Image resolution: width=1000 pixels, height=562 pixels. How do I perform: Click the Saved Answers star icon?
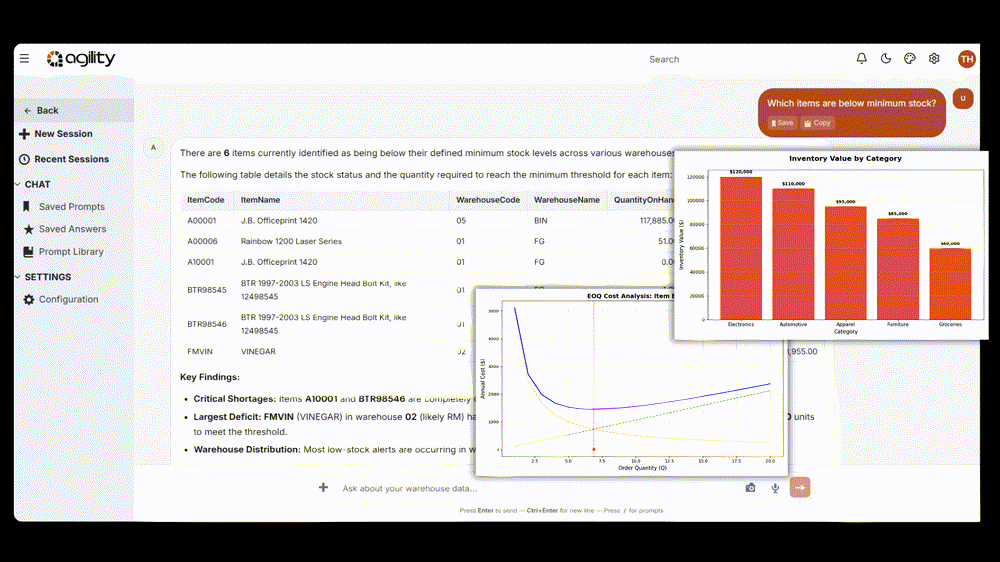click(x=28, y=229)
